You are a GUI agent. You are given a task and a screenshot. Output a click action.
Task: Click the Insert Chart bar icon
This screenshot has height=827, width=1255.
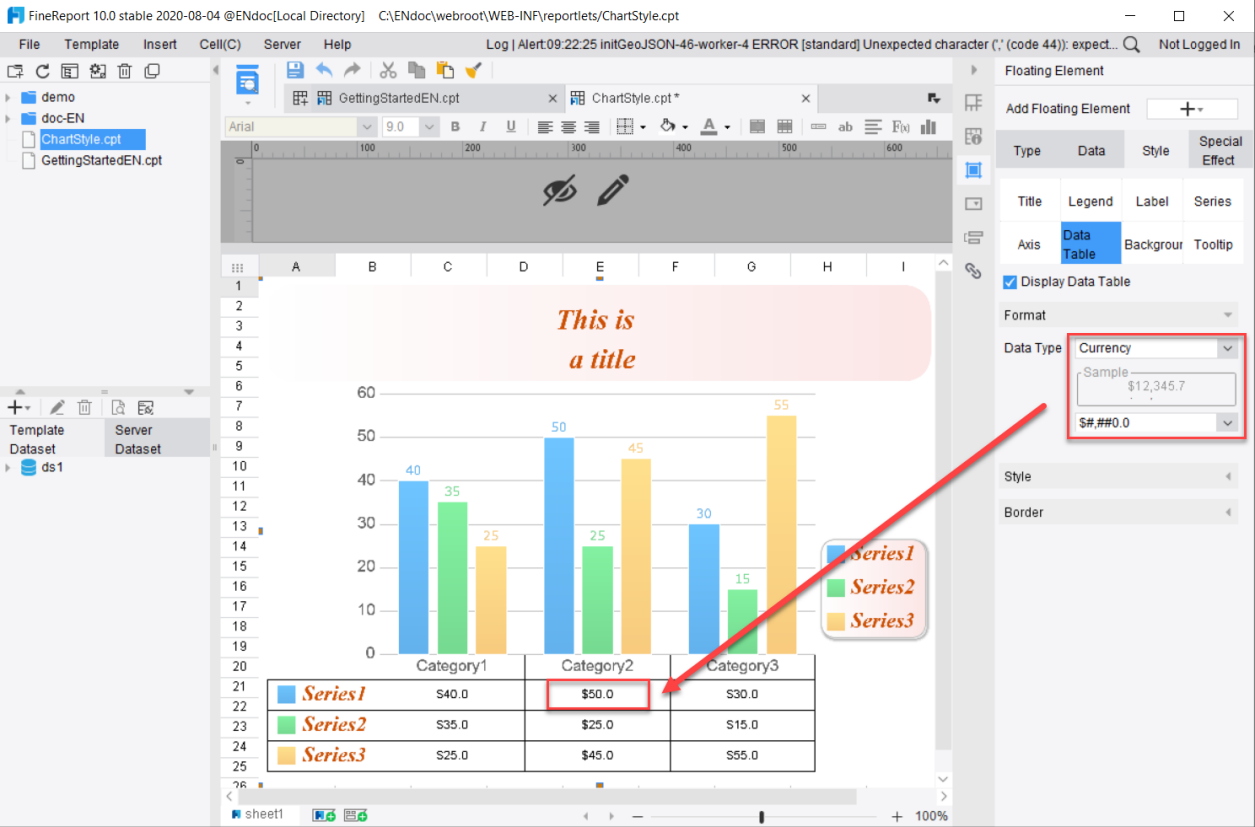(x=928, y=127)
